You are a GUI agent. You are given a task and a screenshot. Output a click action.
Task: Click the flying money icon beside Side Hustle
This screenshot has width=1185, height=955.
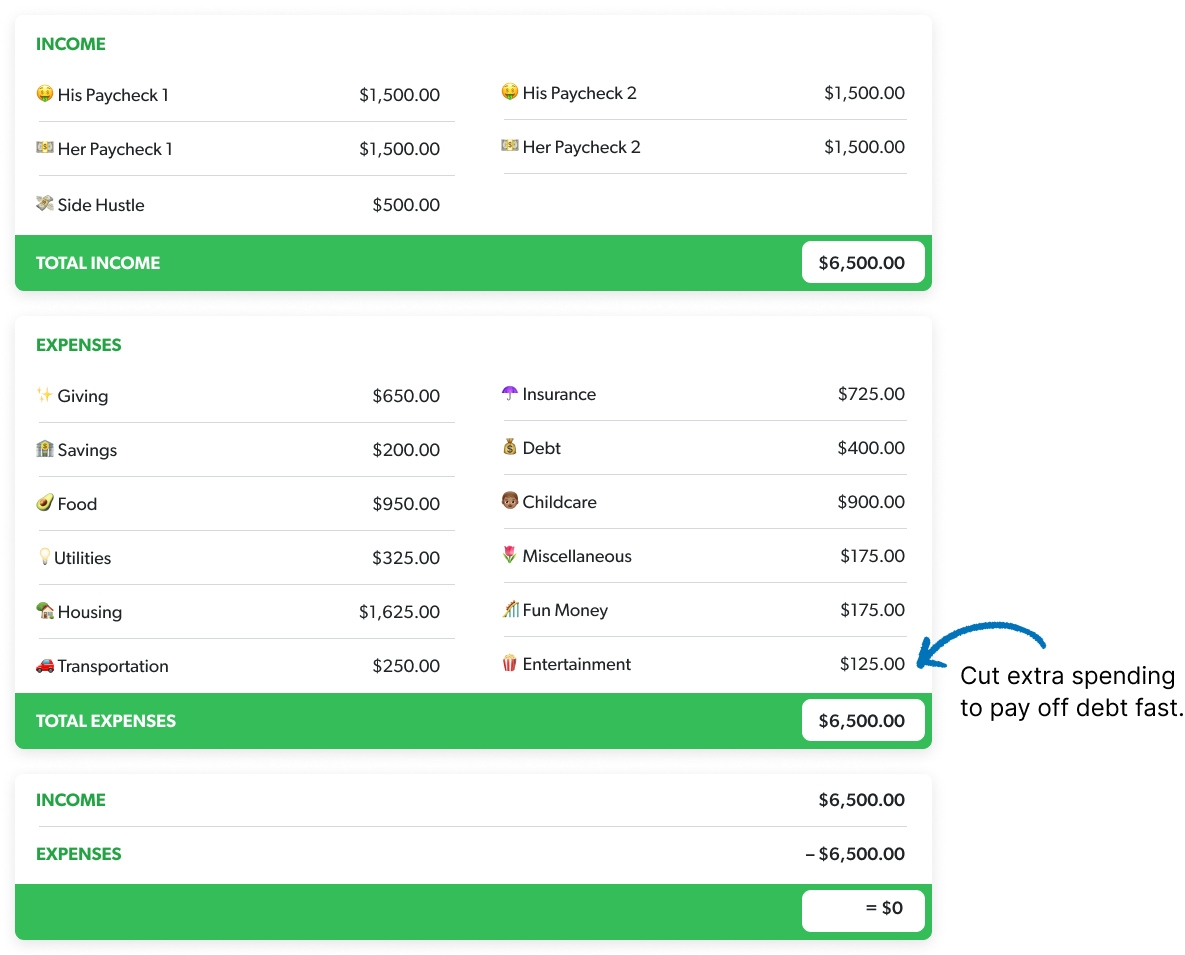(45, 204)
